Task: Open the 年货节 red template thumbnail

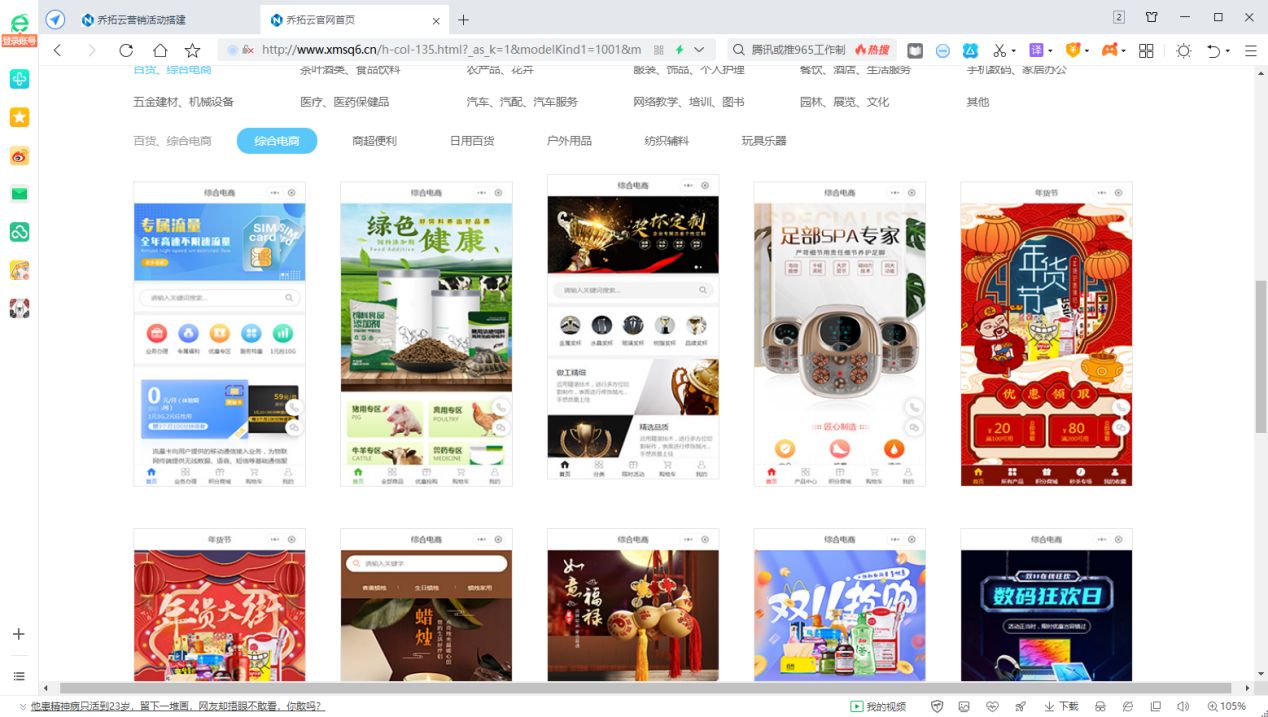Action: (1045, 333)
